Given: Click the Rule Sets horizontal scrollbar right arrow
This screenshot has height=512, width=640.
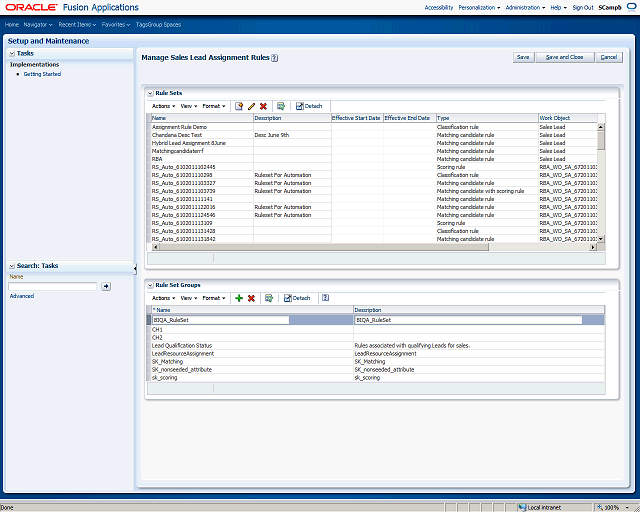Looking at the screenshot, I should click(593, 247).
